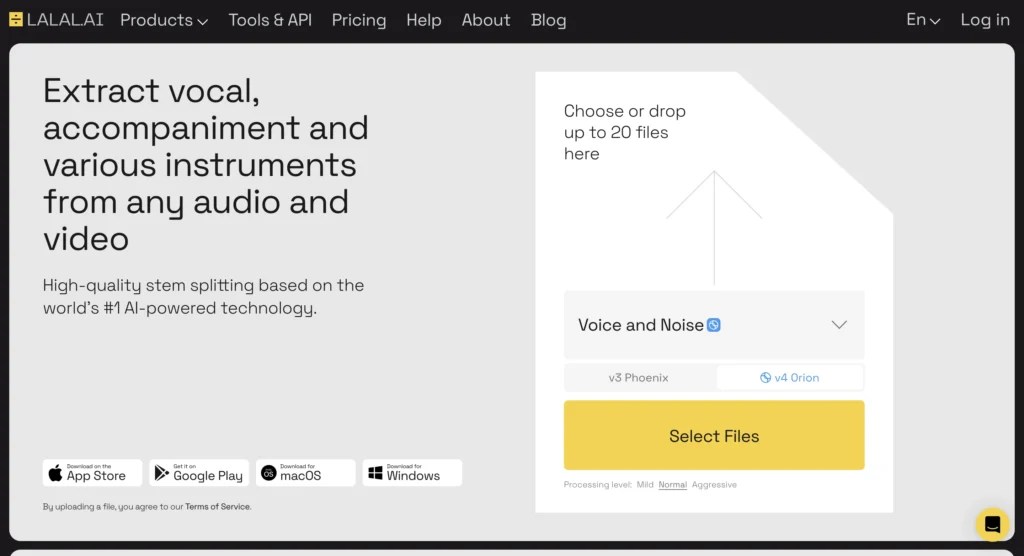The width and height of the screenshot is (1024, 556).
Task: Download the macOS app
Action: [306, 473]
